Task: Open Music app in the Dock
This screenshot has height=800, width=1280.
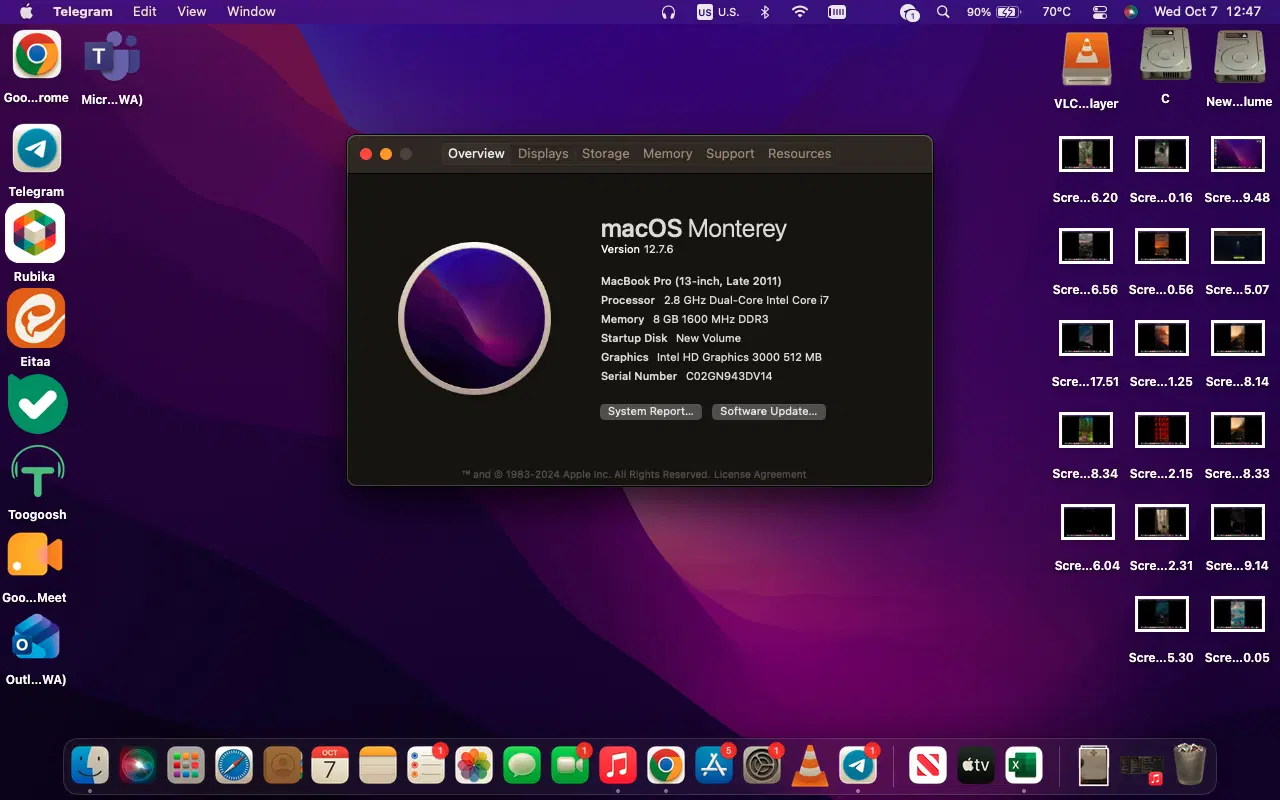Action: (618, 766)
